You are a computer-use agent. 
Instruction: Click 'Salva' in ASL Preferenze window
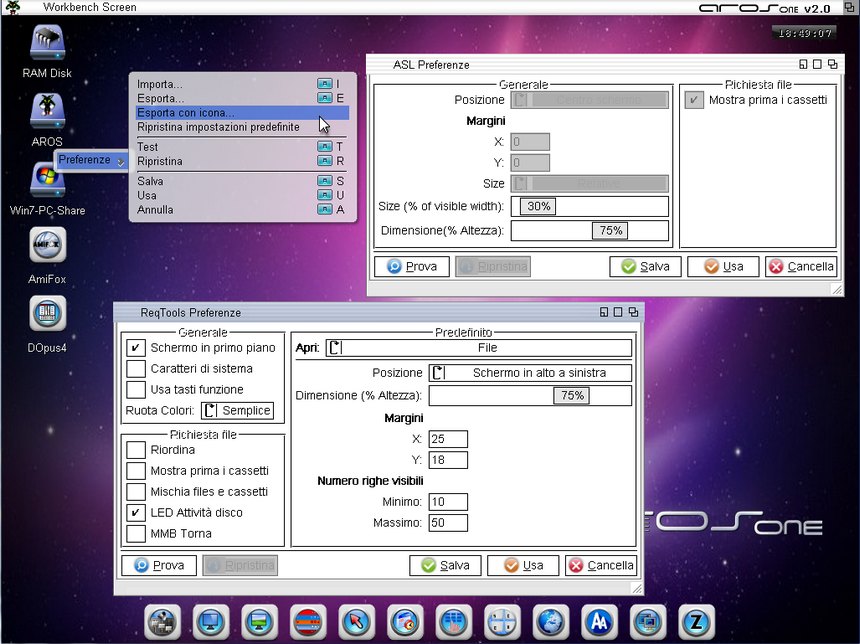(x=645, y=267)
